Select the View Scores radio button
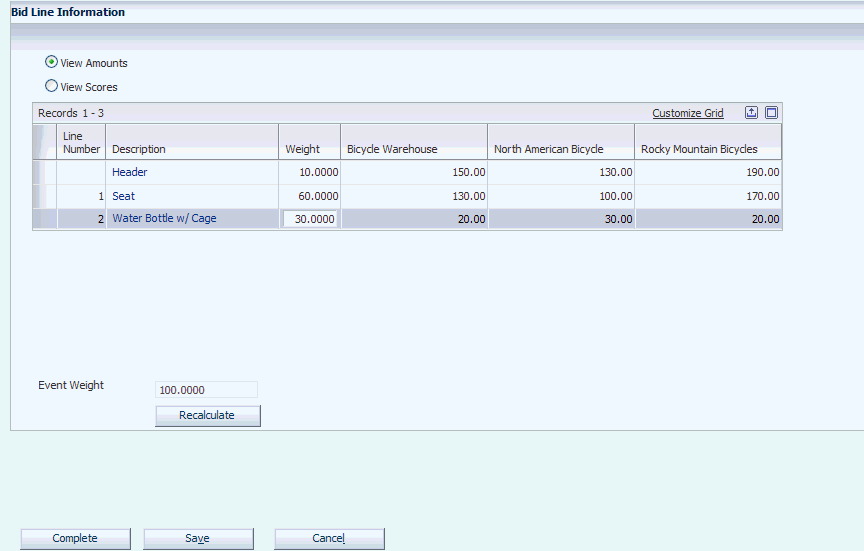 pos(51,86)
